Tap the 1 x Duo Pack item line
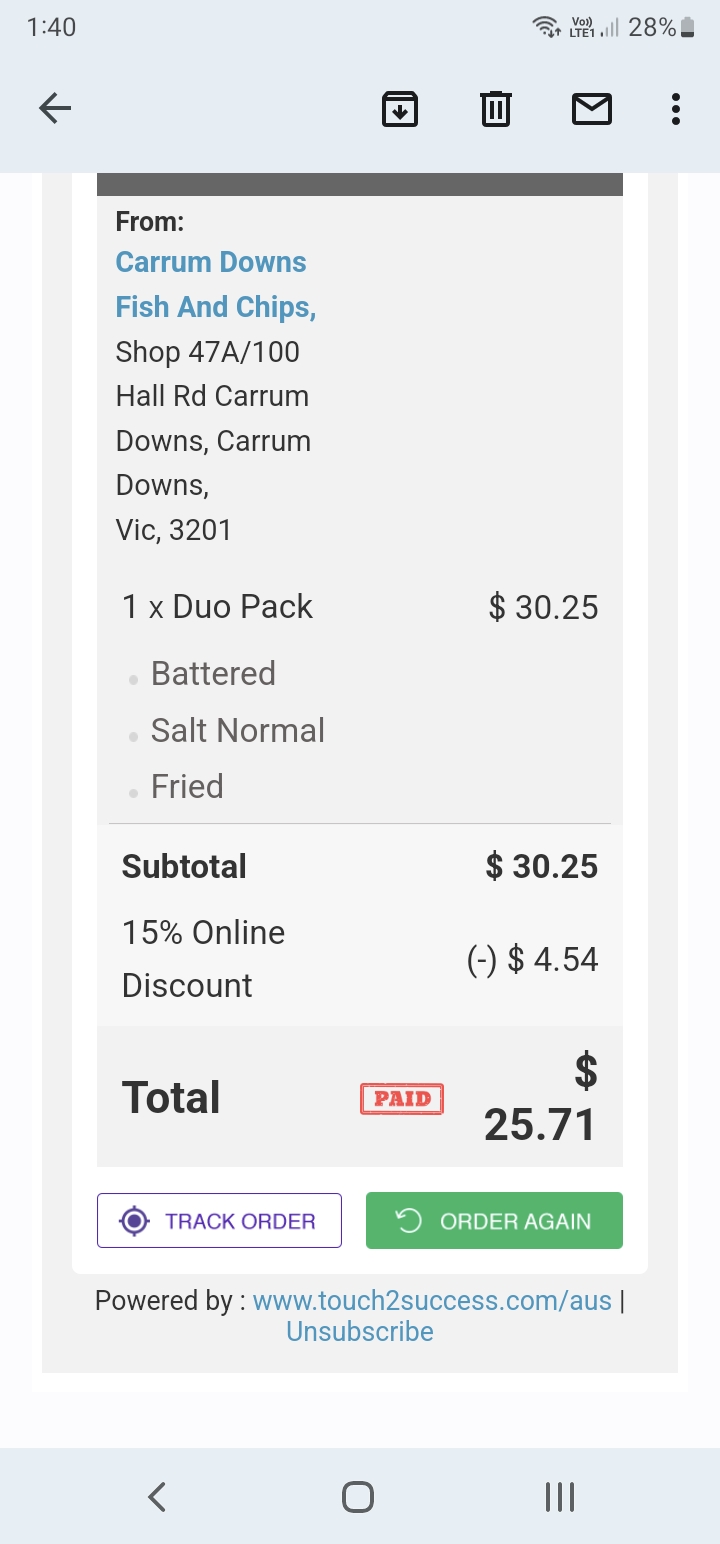The width and height of the screenshot is (720, 1544). click(x=218, y=607)
